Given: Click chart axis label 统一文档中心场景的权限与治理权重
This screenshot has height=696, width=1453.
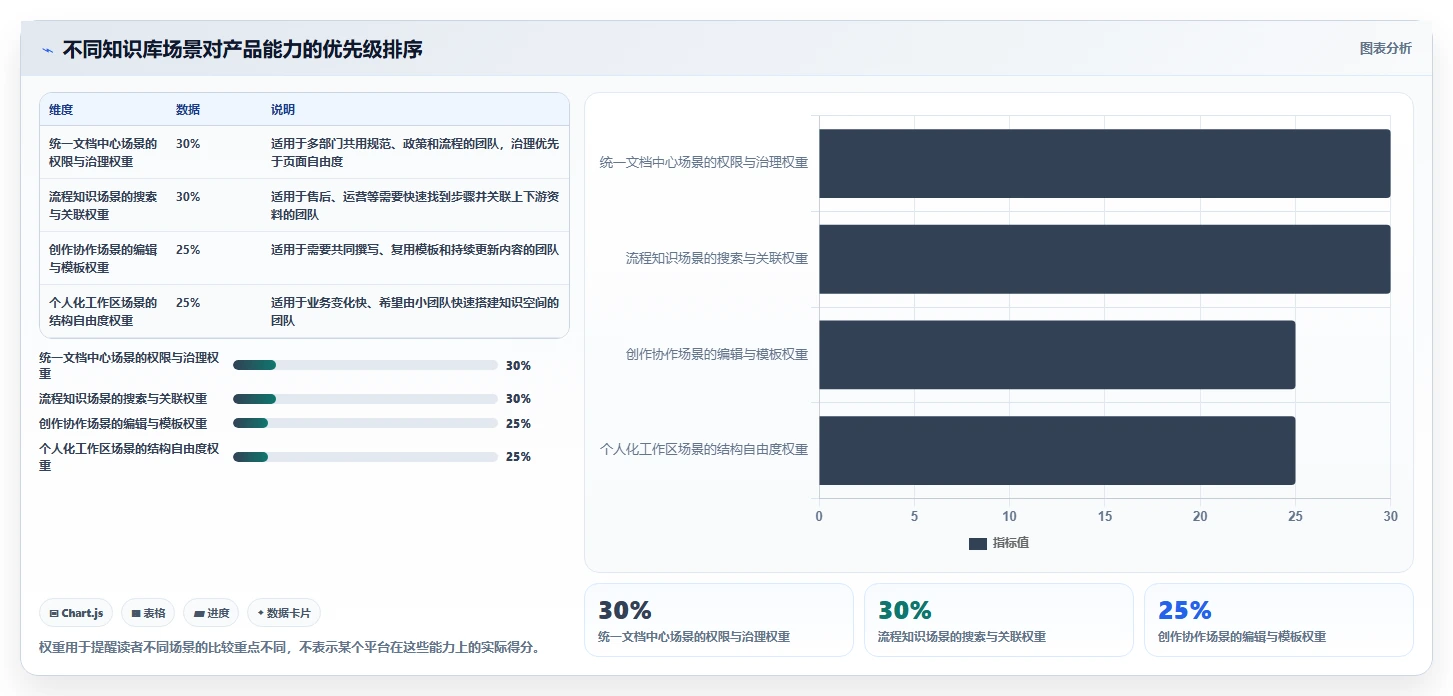Looking at the screenshot, I should pos(703,162).
